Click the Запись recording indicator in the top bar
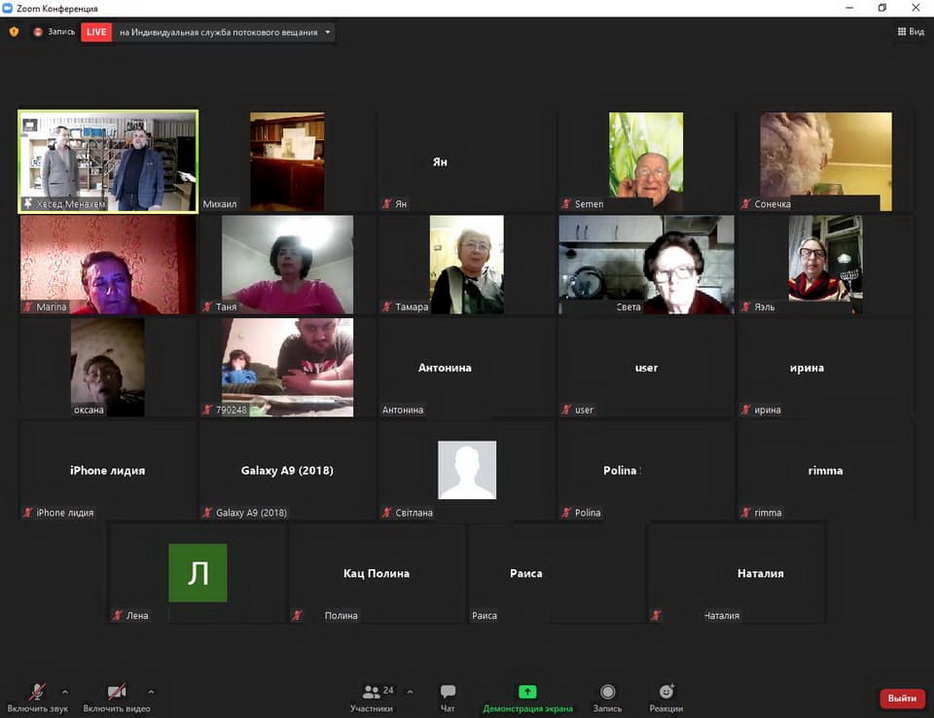The image size is (934, 718). 54,32
